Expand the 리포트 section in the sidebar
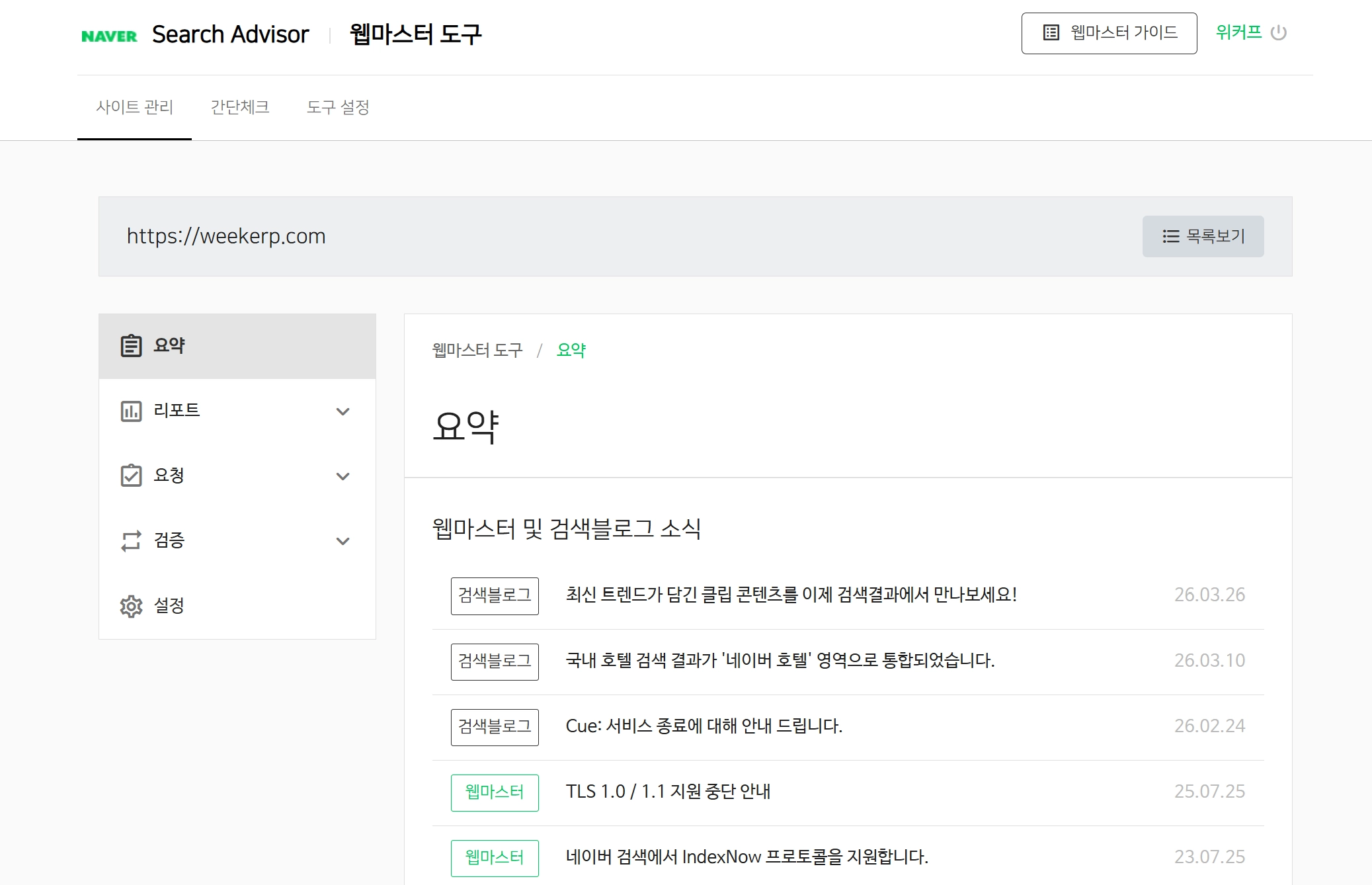Screen dimensions: 1372x885 pyautogui.click(x=343, y=411)
